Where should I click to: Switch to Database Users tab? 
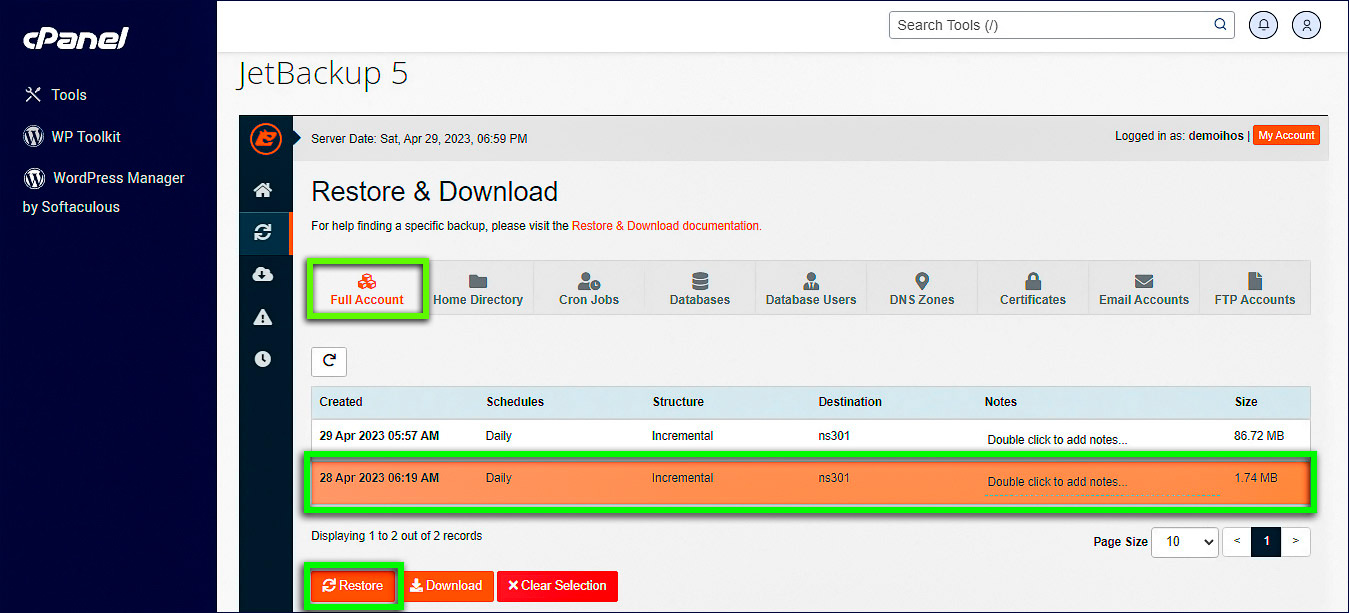[811, 289]
